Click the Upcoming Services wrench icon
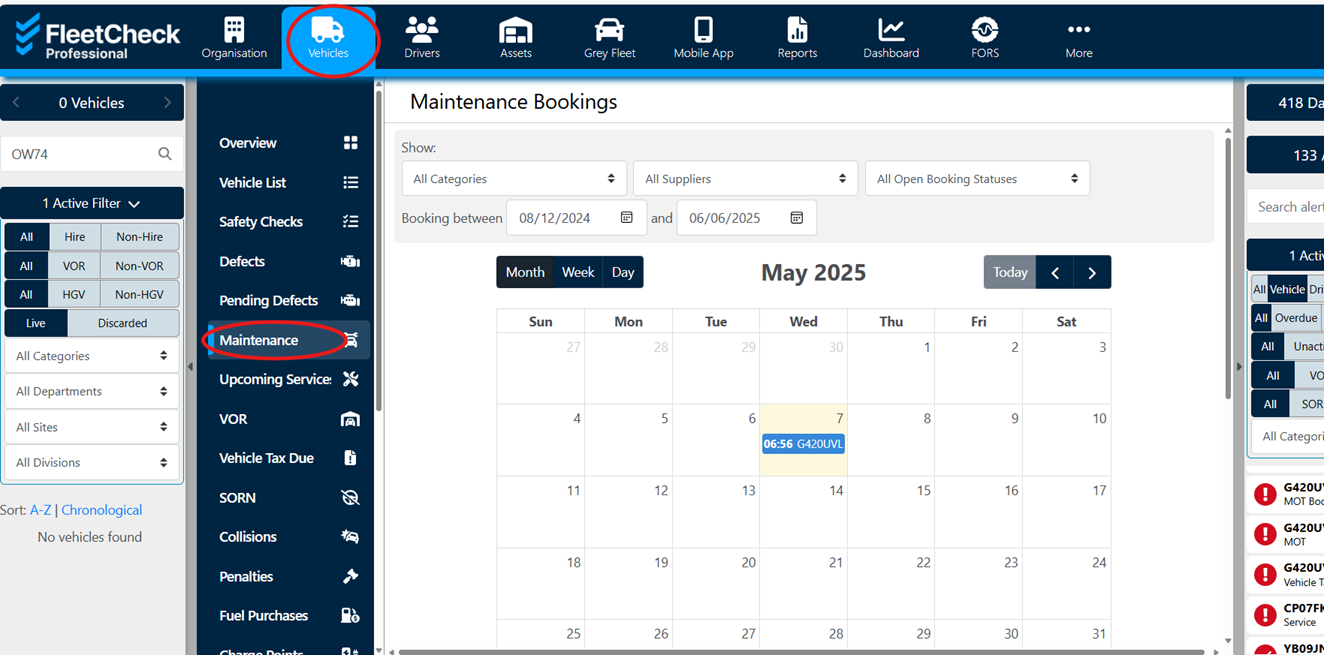Screen dimensions: 1324x655 (350, 379)
